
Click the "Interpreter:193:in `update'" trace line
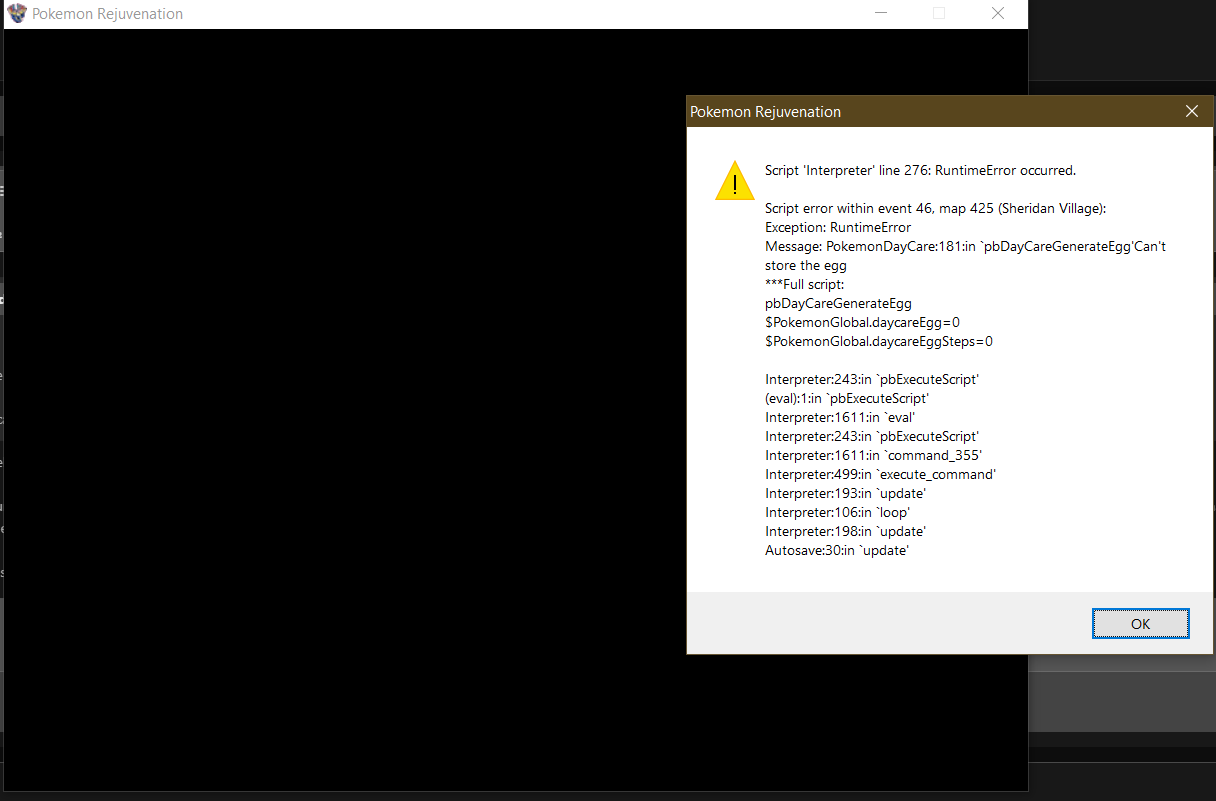(845, 493)
